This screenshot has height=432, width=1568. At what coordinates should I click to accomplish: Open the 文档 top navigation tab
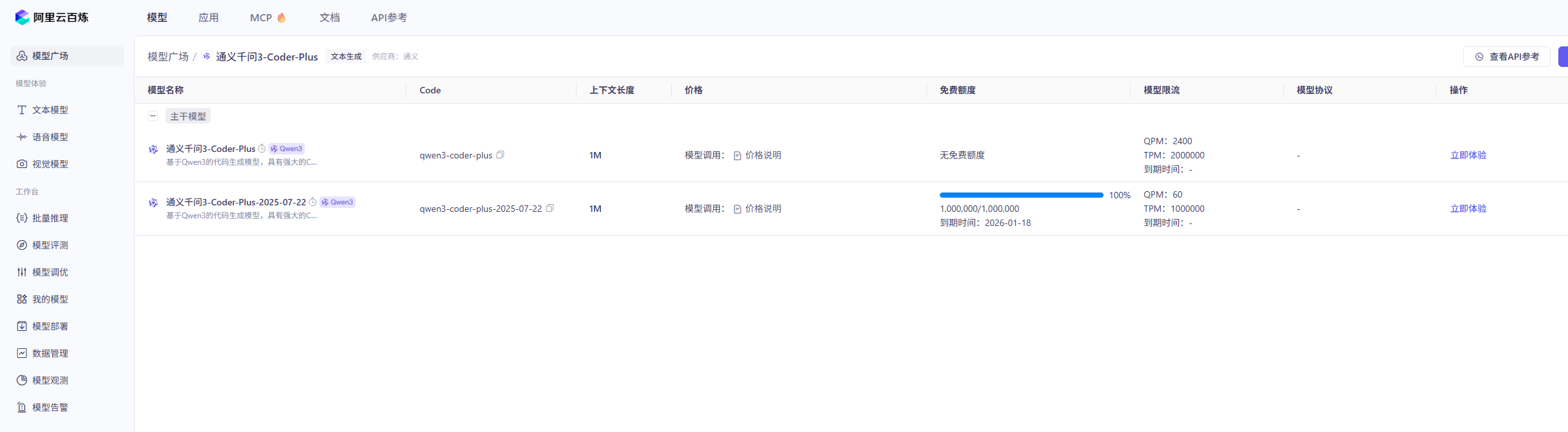pos(330,17)
